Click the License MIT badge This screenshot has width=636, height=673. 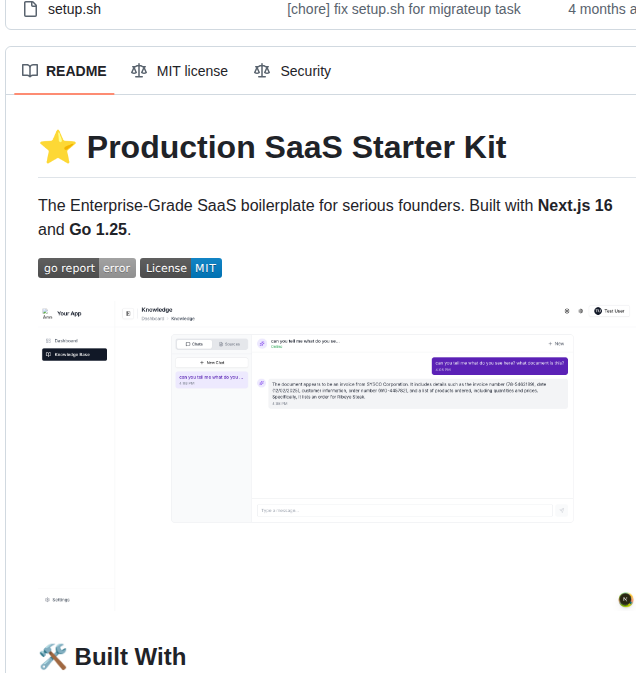(181, 268)
